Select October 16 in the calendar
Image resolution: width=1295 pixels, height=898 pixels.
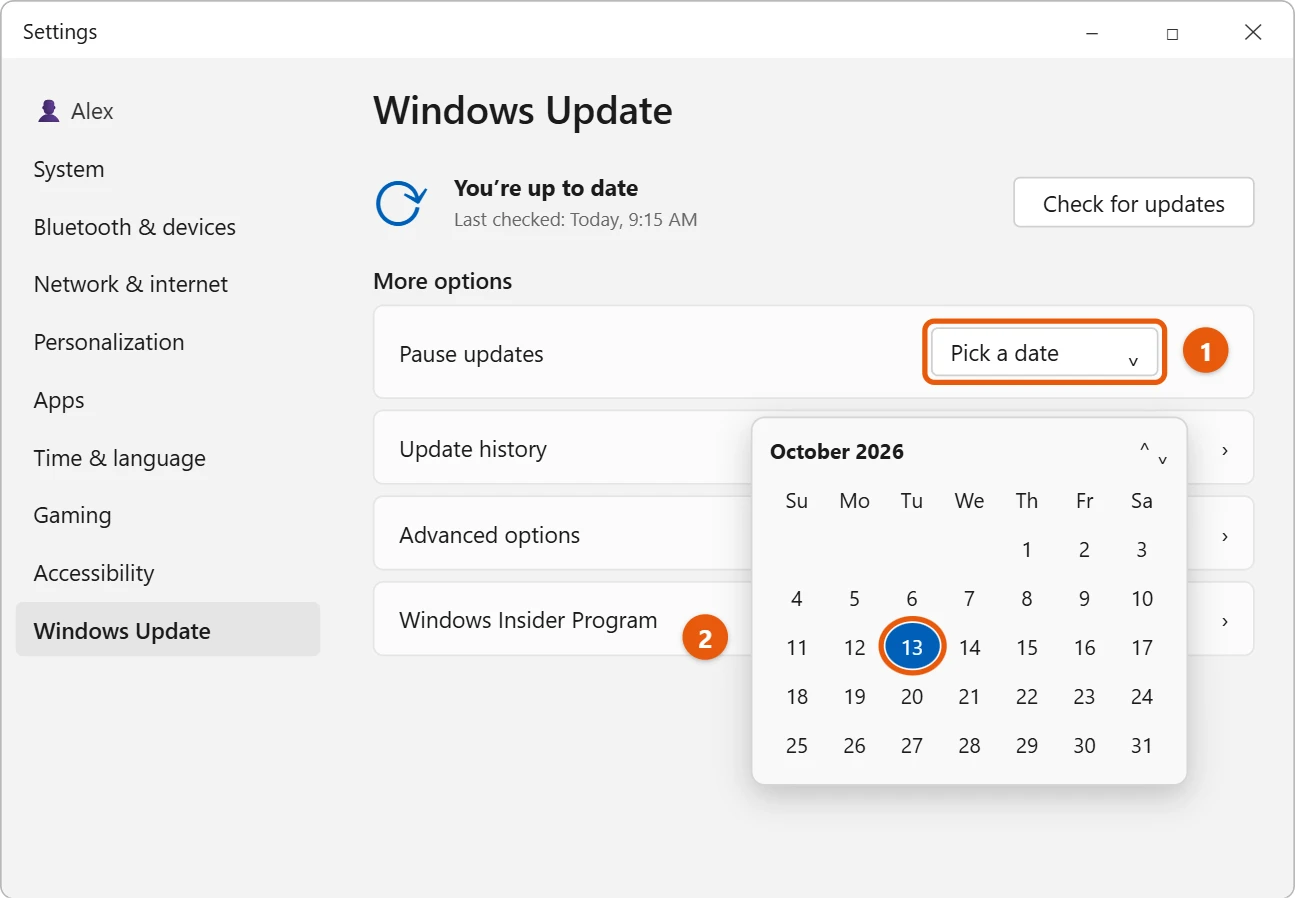tap(1085, 647)
